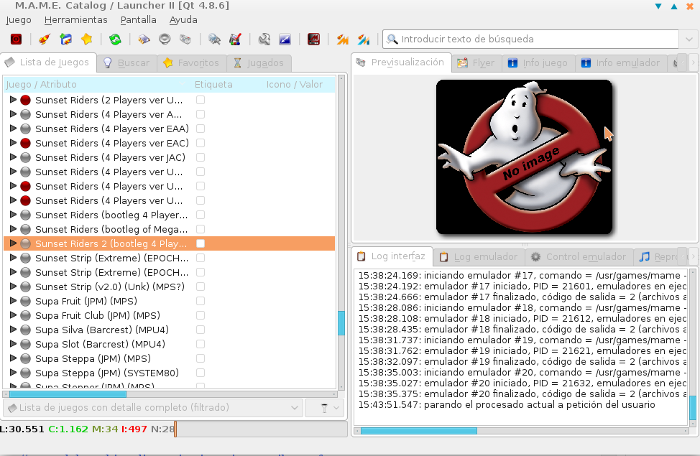Viewport: 700px width, 456px height.
Task: Click the Icono / Valor column header
Action: click(295, 84)
